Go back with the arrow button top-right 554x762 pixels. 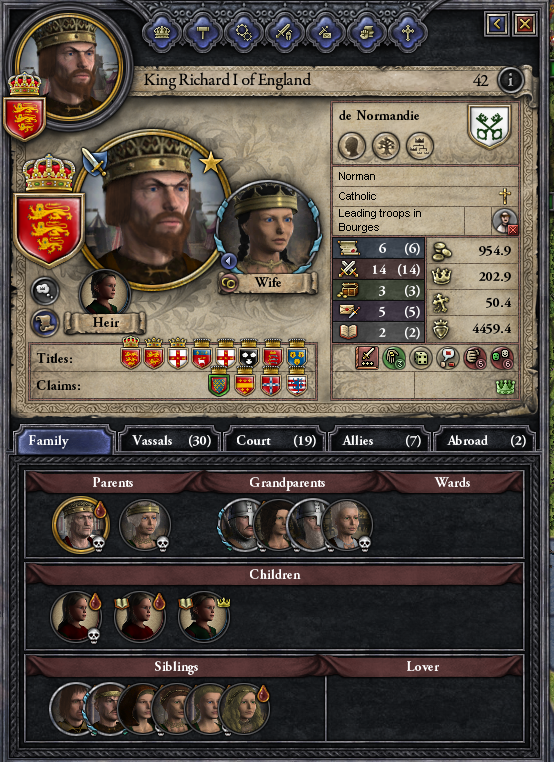(497, 23)
